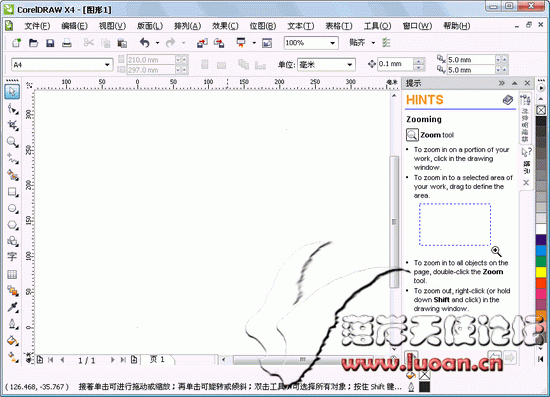Select the Pick tool in toolbox
550x397 pixels.
pos(12,92)
